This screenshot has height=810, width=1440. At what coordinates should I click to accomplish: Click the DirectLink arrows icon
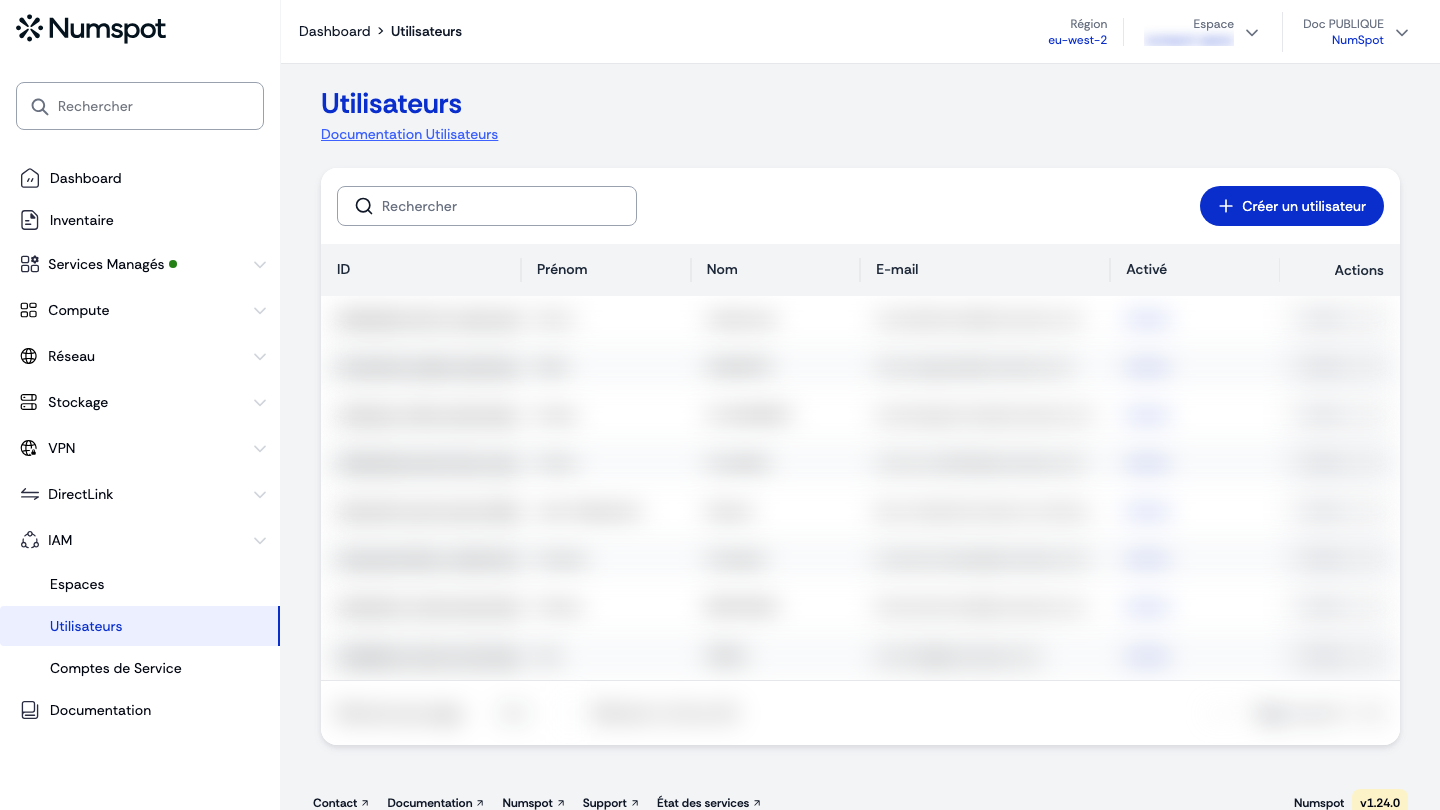[29, 494]
